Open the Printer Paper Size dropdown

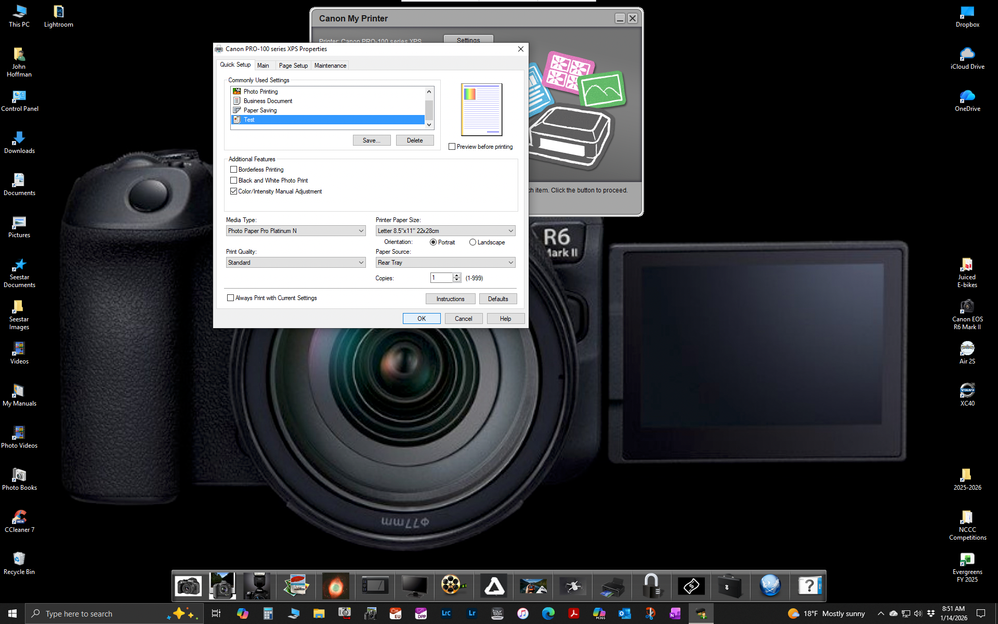[509, 230]
